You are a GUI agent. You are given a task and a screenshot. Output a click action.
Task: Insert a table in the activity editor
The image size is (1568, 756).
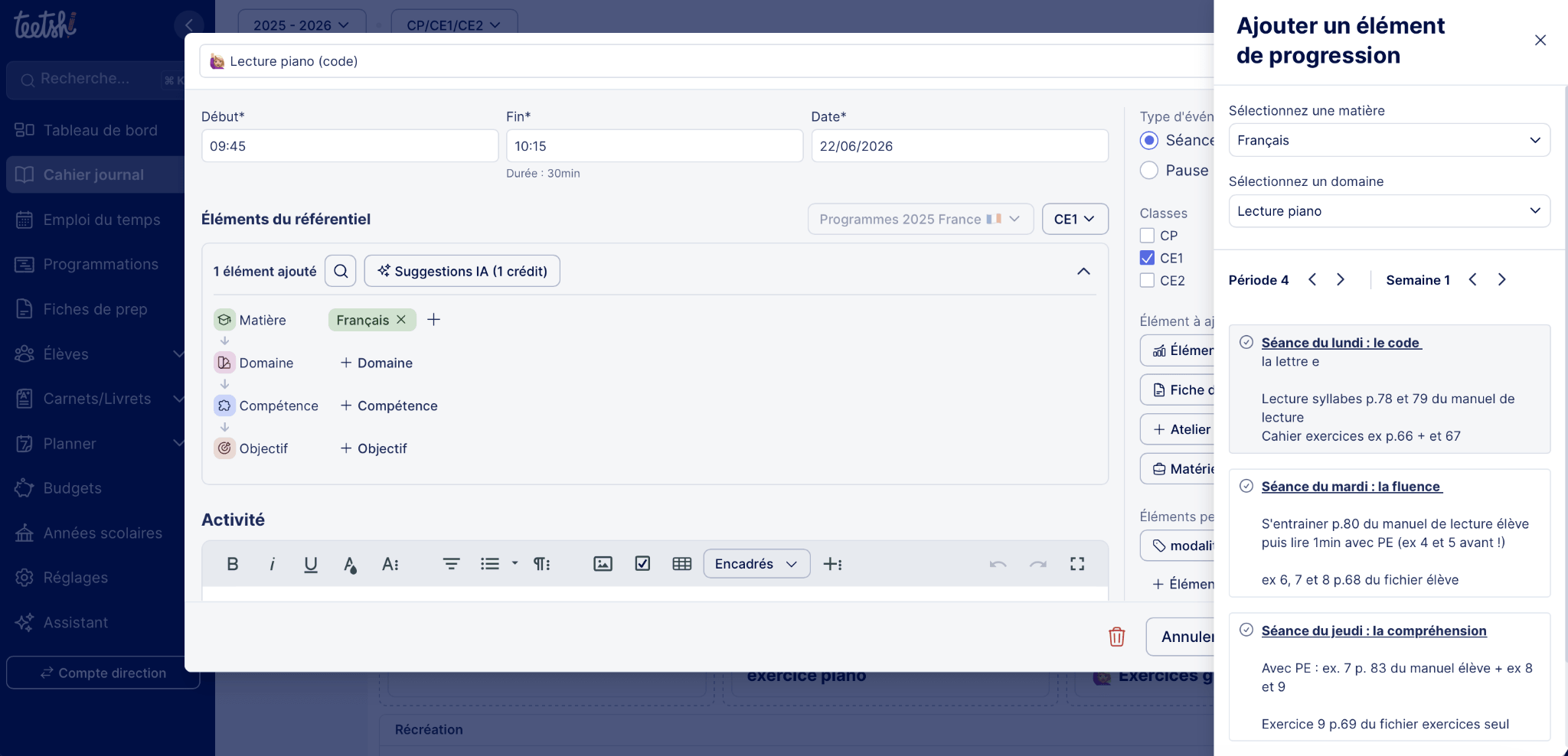tap(681, 564)
